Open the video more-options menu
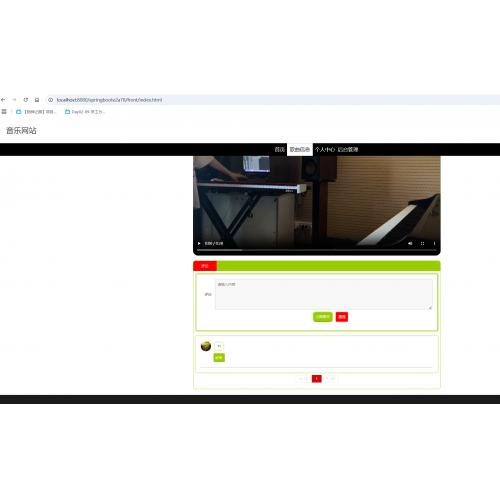500x500 pixels. (x=434, y=243)
